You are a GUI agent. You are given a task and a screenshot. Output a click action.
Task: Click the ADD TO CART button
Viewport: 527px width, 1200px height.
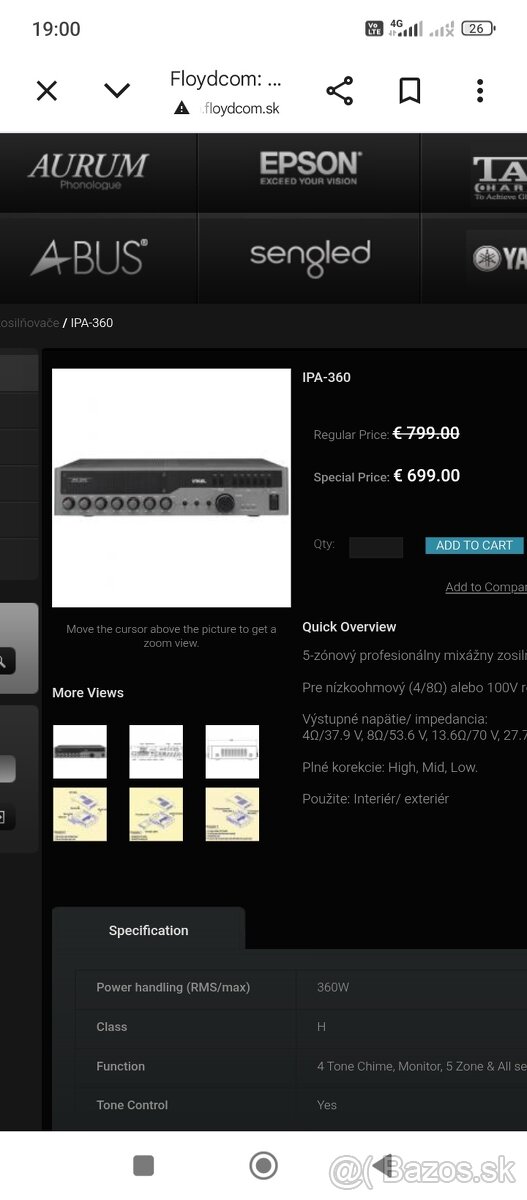pyautogui.click(x=474, y=545)
